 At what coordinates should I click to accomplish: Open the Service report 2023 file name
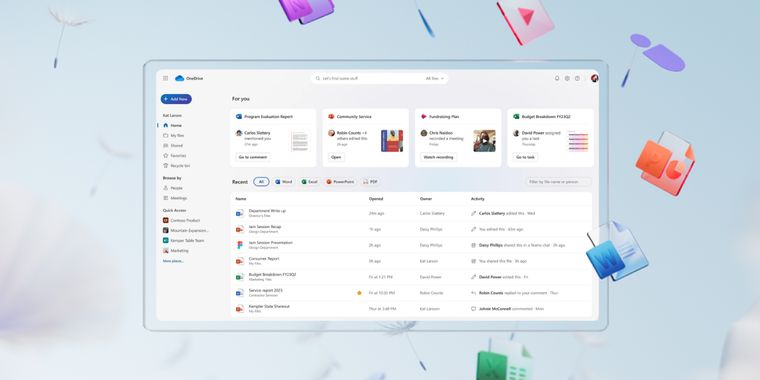266,290
